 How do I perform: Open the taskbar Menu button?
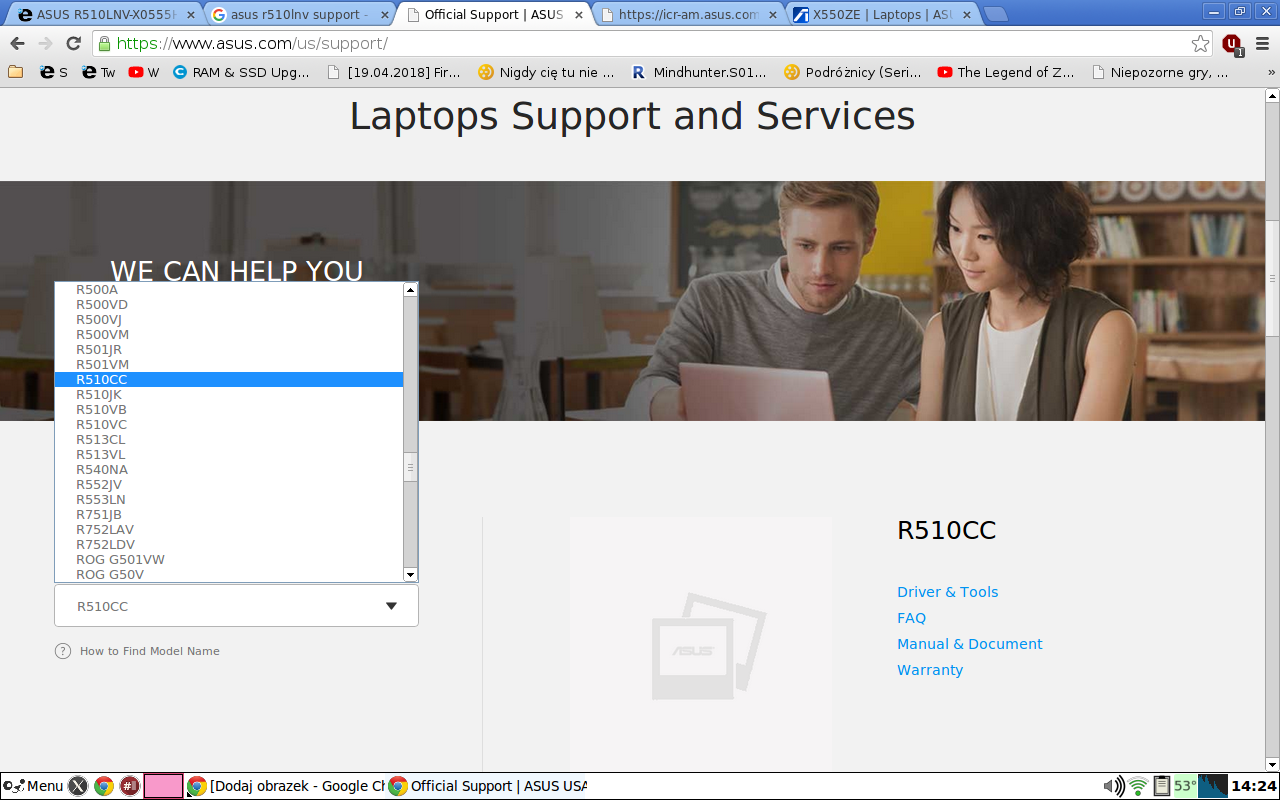pyautogui.click(x=34, y=786)
